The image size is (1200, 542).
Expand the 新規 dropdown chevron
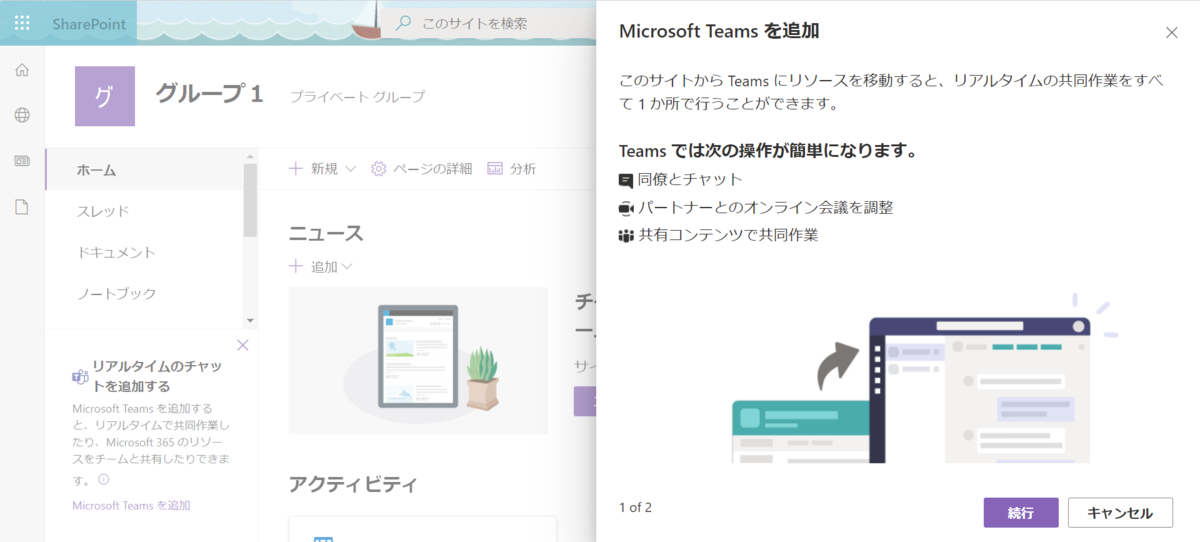350,169
